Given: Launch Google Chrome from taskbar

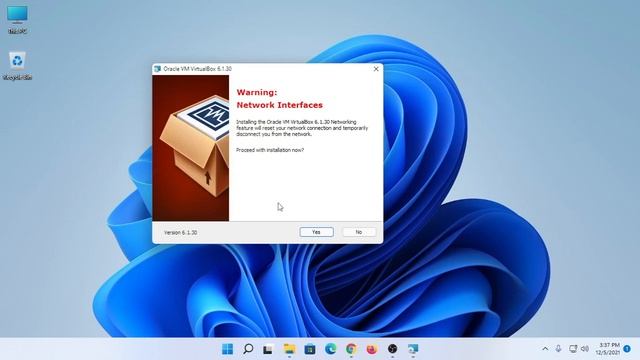Looking at the screenshot, I should [x=351, y=349].
